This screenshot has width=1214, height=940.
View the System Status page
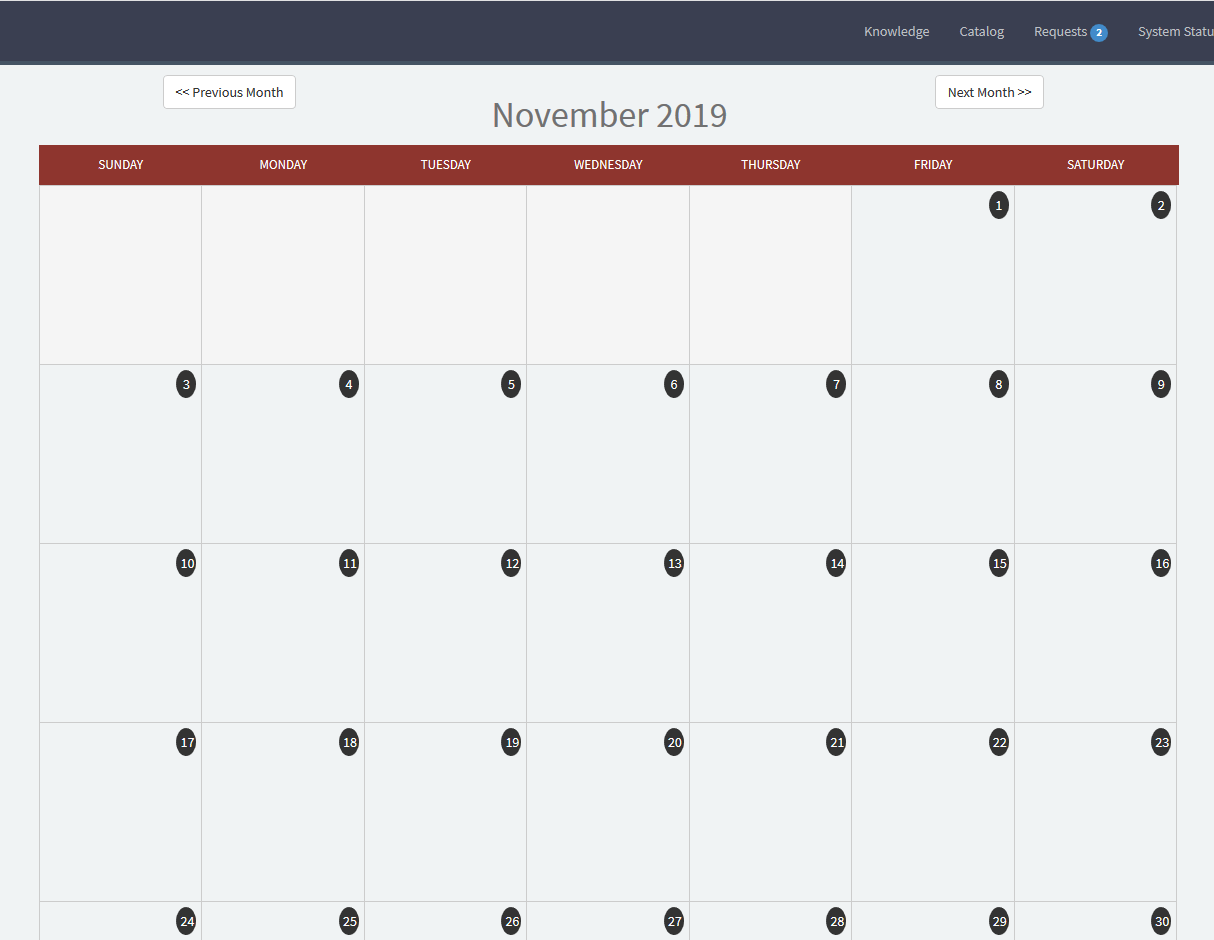click(x=1177, y=31)
